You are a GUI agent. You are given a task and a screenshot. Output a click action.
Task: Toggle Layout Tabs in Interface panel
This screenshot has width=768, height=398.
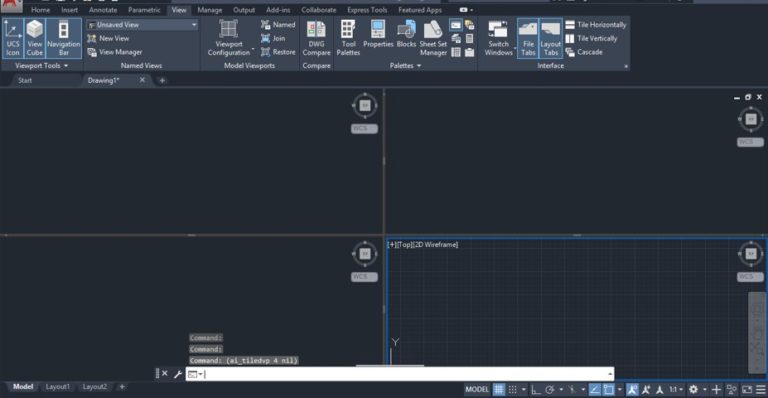[551, 38]
